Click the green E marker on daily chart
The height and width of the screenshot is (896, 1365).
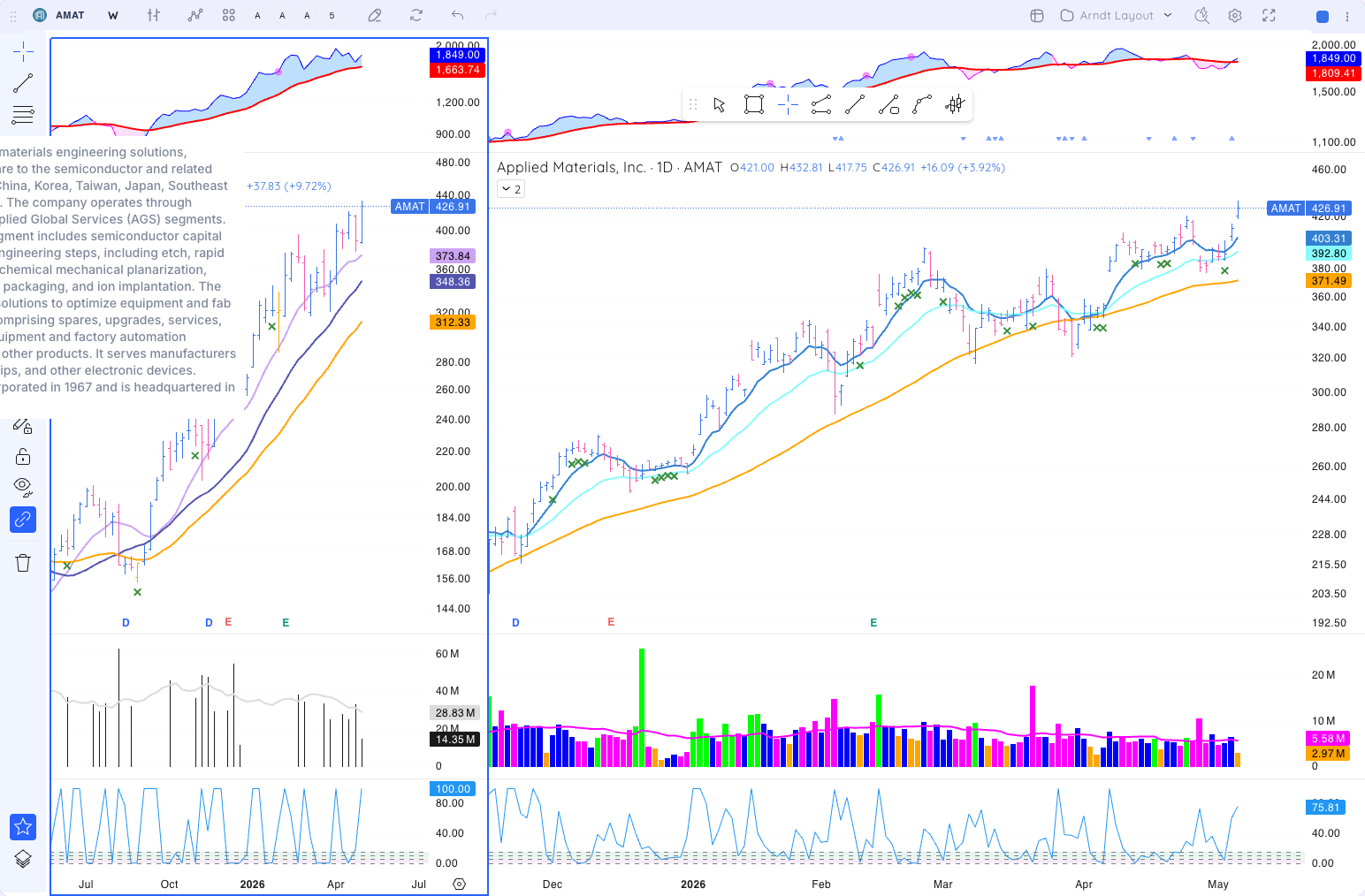[873, 623]
